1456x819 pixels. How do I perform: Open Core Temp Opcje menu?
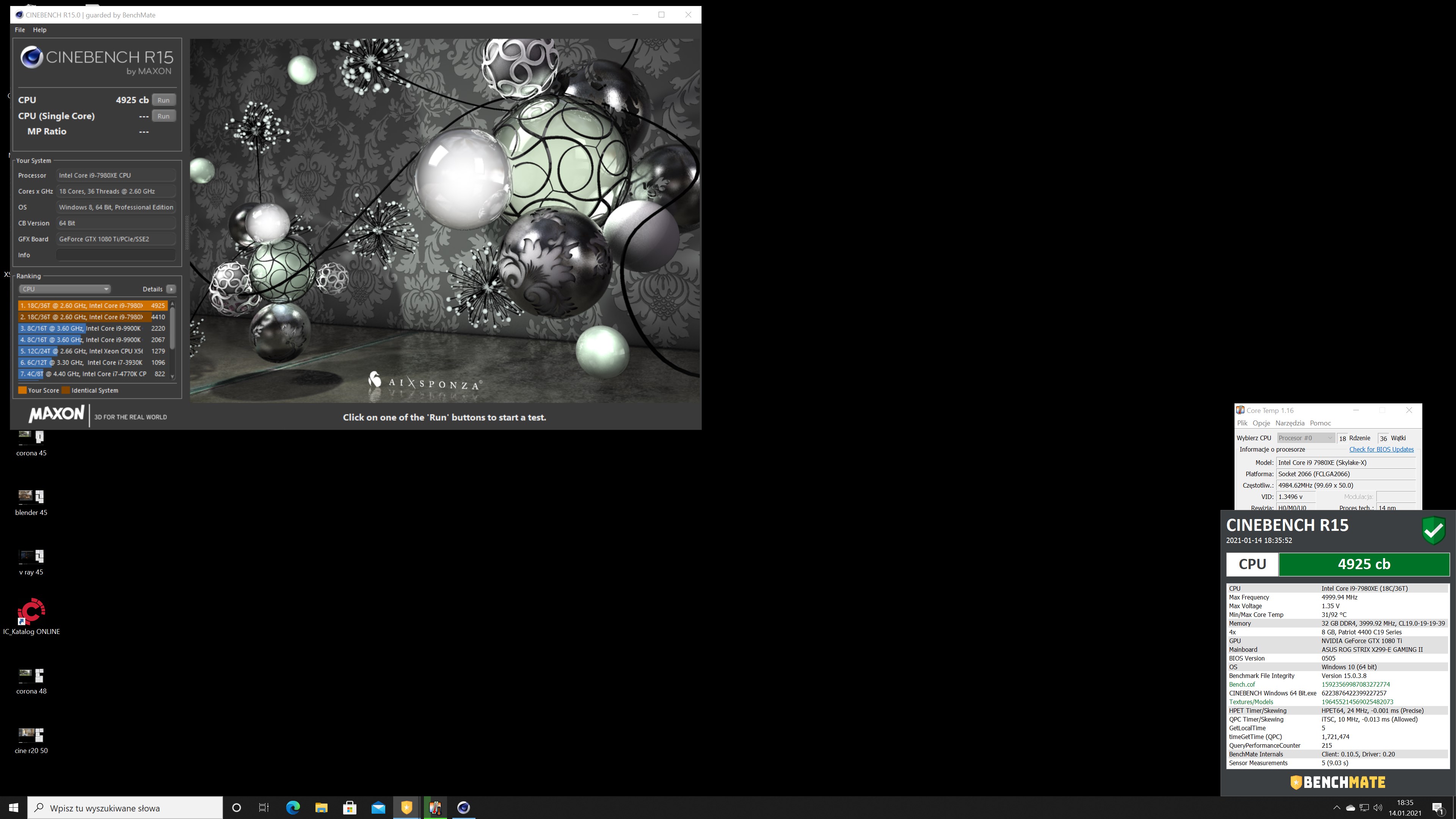pos(1261,423)
